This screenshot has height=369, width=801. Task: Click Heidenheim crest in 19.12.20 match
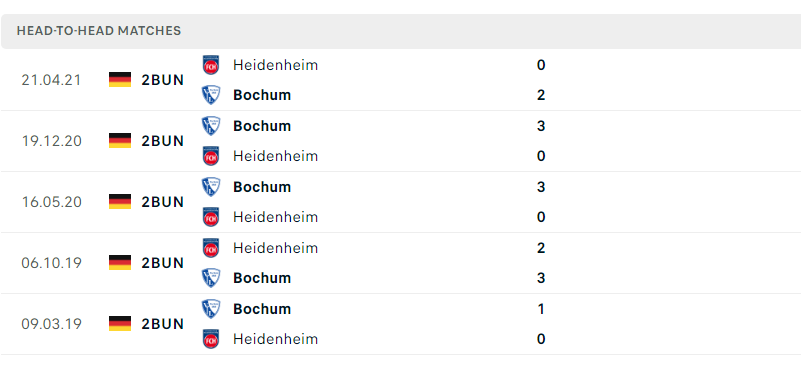tap(211, 156)
